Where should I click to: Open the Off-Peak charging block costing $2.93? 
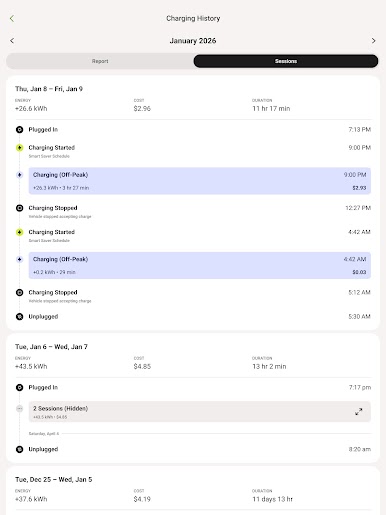click(200, 181)
